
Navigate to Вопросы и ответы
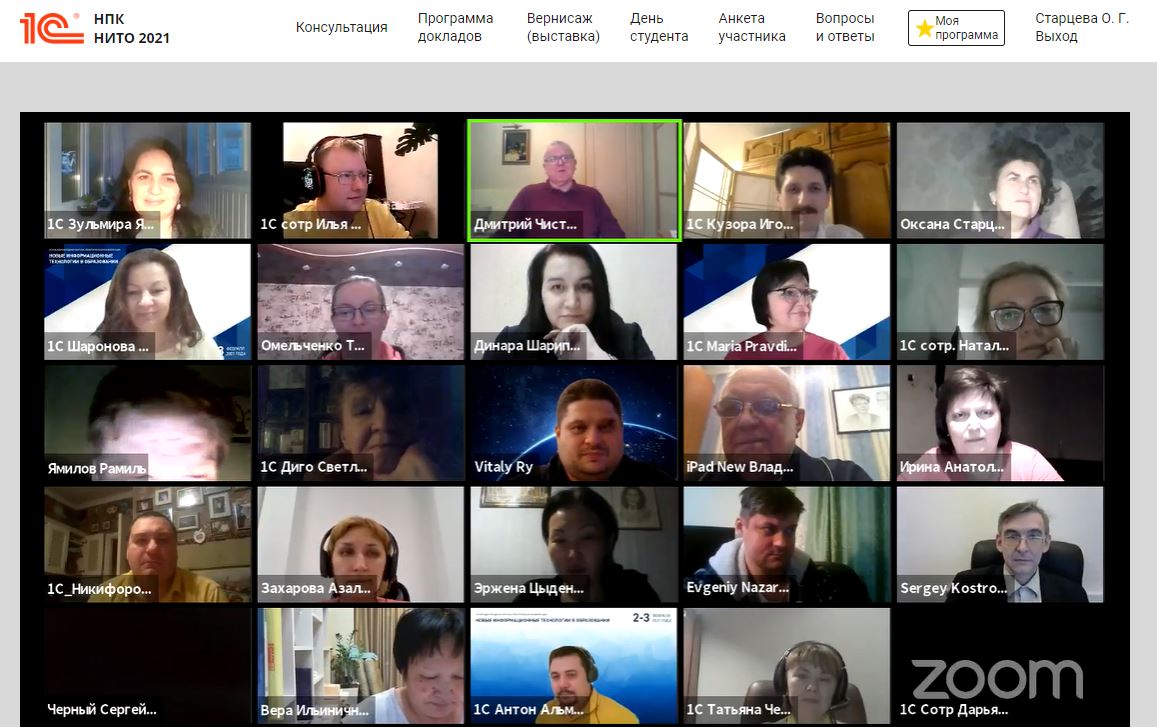pos(844,27)
